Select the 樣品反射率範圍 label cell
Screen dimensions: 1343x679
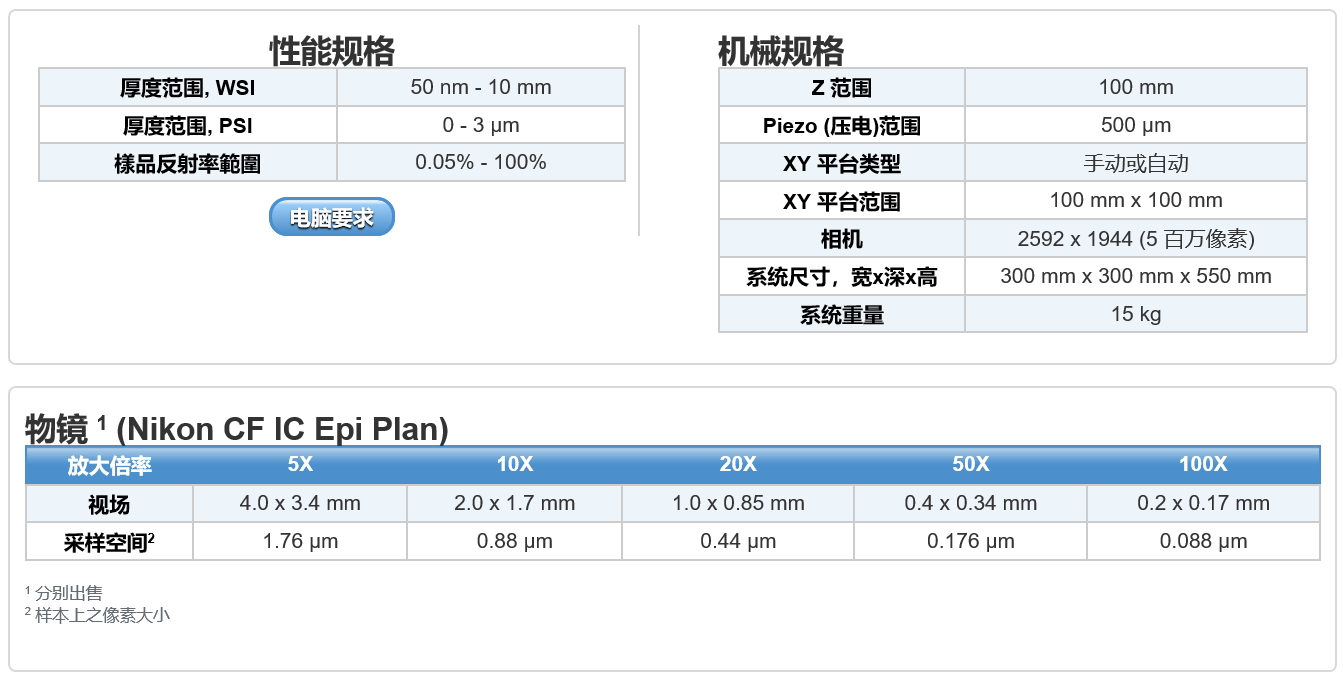[x=188, y=163]
